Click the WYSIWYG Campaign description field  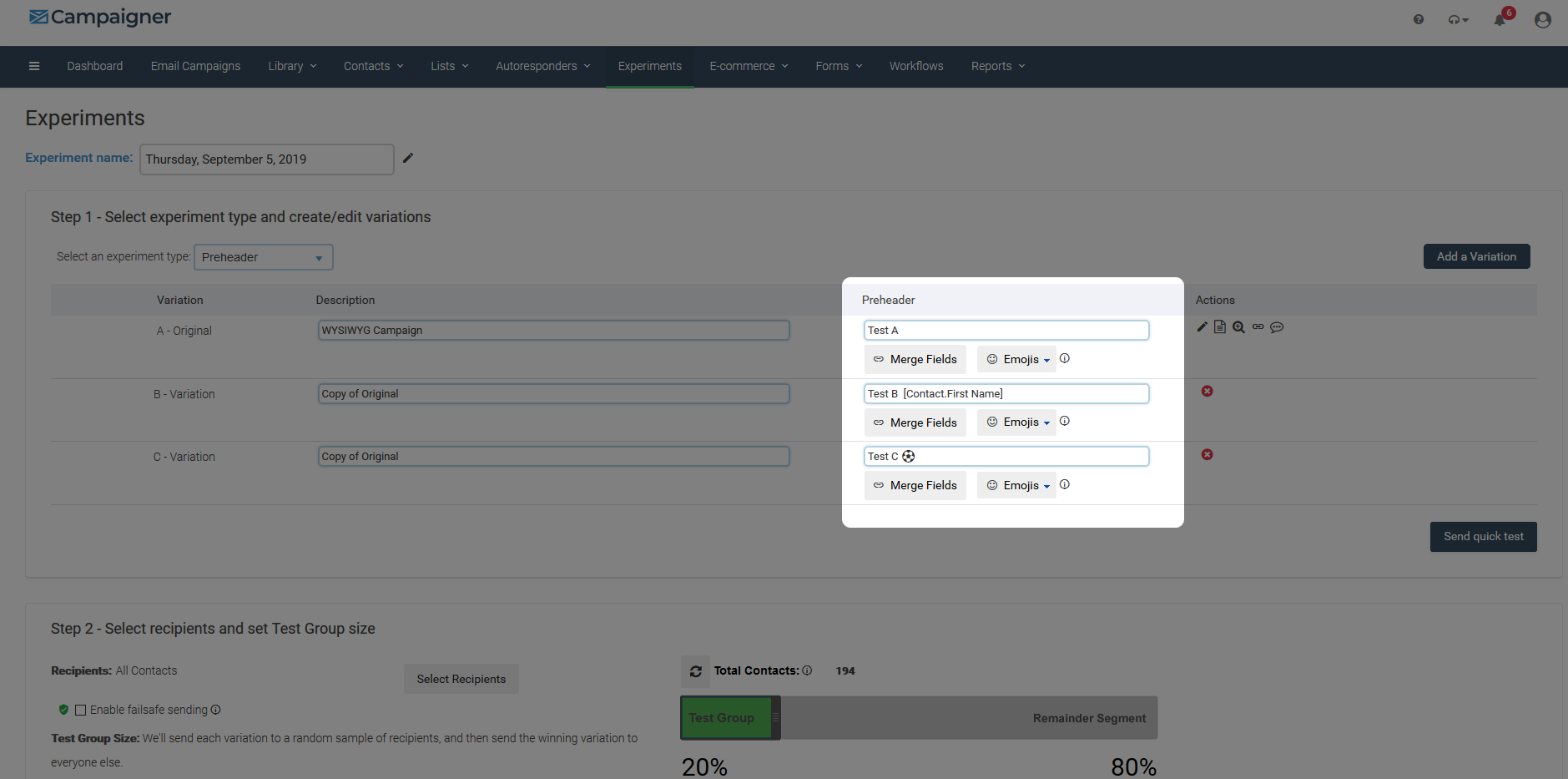pyautogui.click(x=553, y=331)
